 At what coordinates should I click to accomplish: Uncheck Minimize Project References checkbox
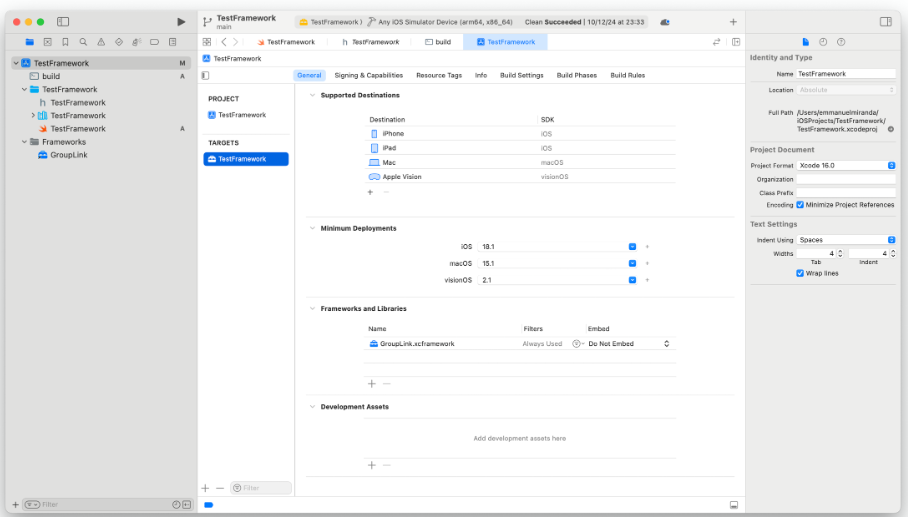pos(800,204)
